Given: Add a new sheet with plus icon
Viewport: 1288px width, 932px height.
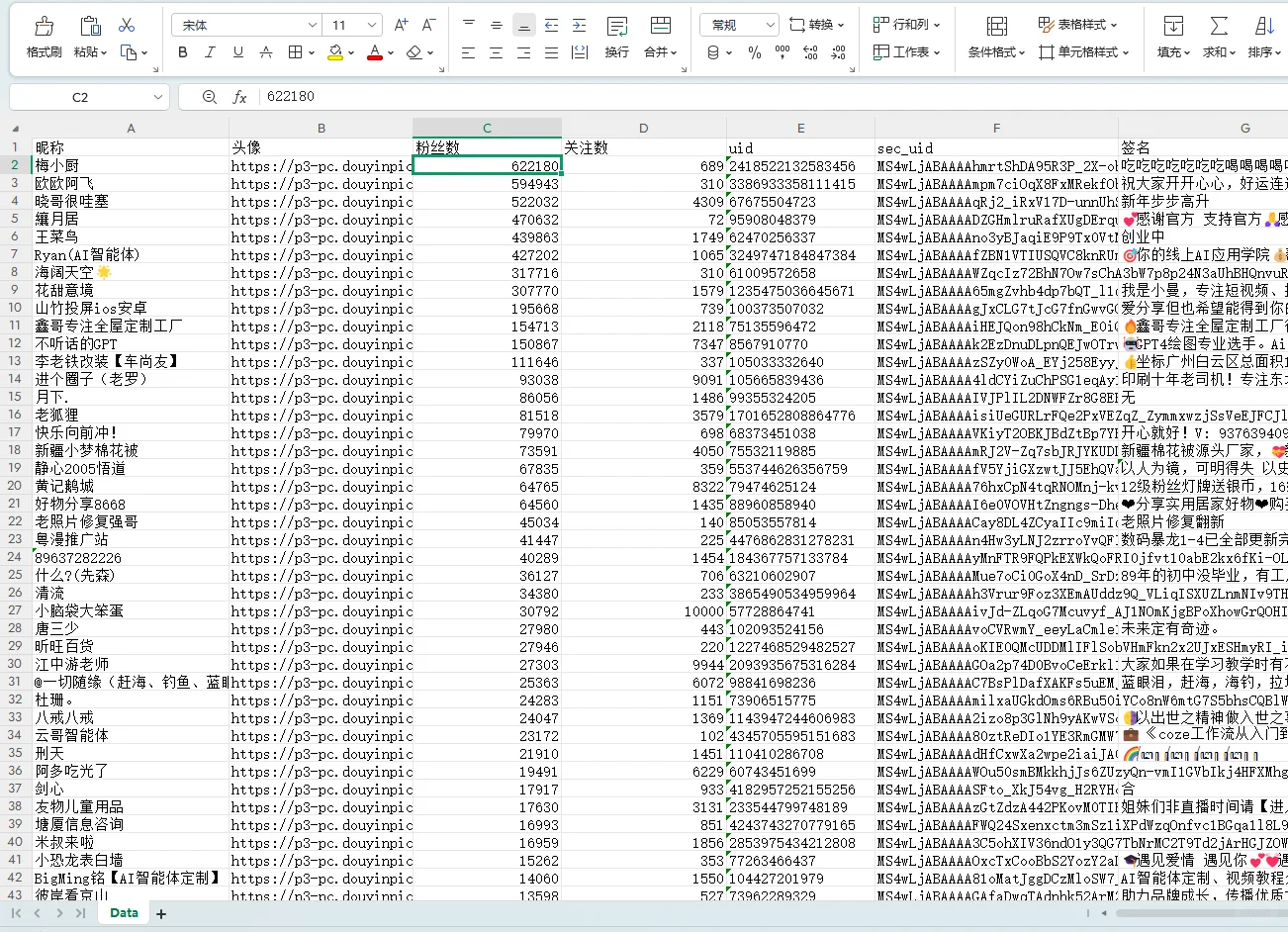Looking at the screenshot, I should 161,914.
